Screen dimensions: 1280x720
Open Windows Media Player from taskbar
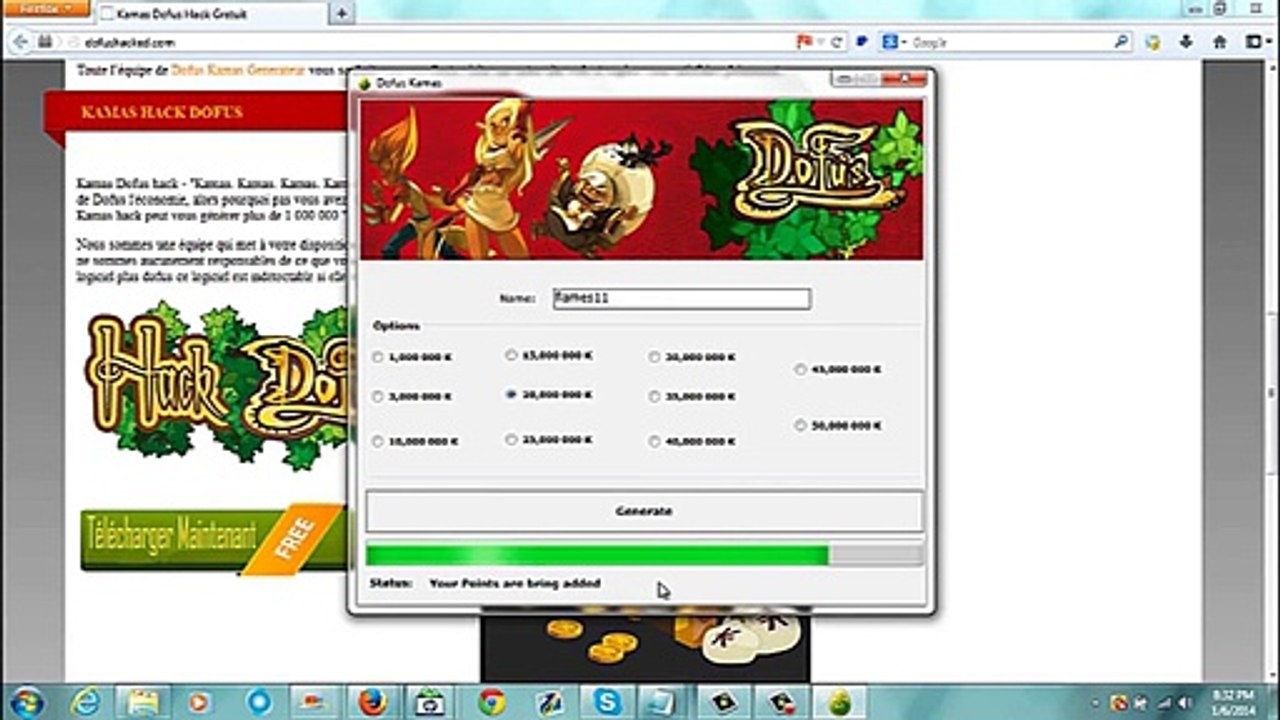[x=199, y=702]
